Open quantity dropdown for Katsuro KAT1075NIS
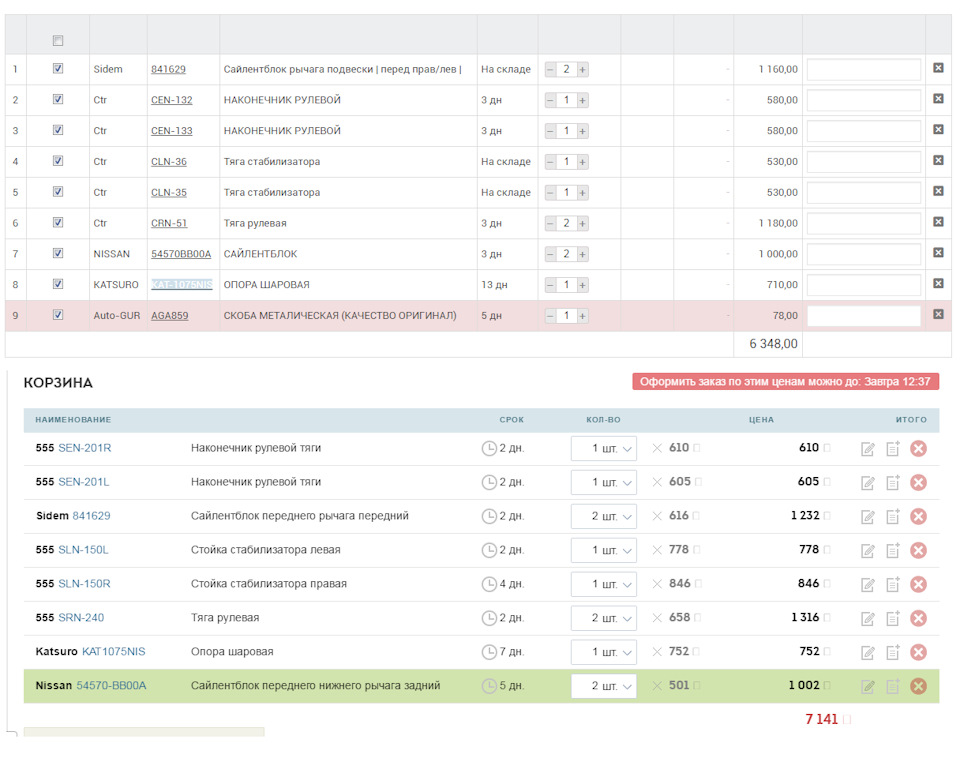This screenshot has height=758, width=960. [x=604, y=652]
